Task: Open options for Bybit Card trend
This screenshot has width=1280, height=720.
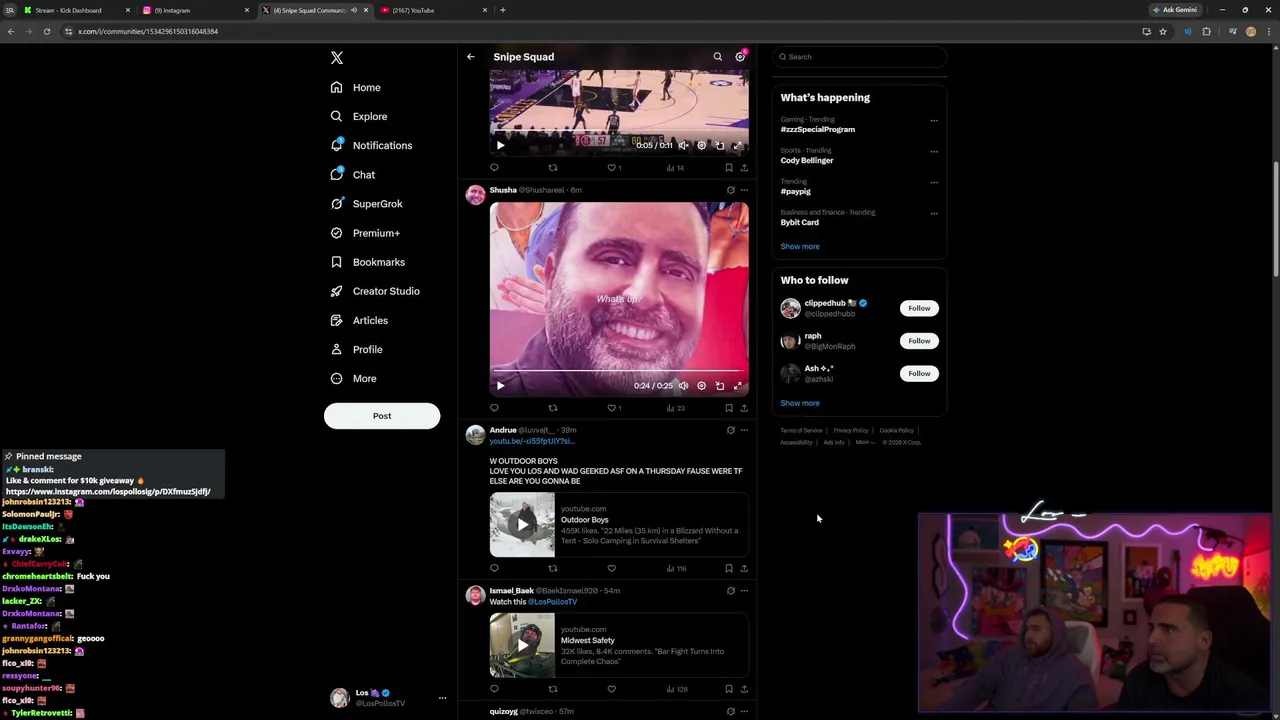Action: click(933, 214)
